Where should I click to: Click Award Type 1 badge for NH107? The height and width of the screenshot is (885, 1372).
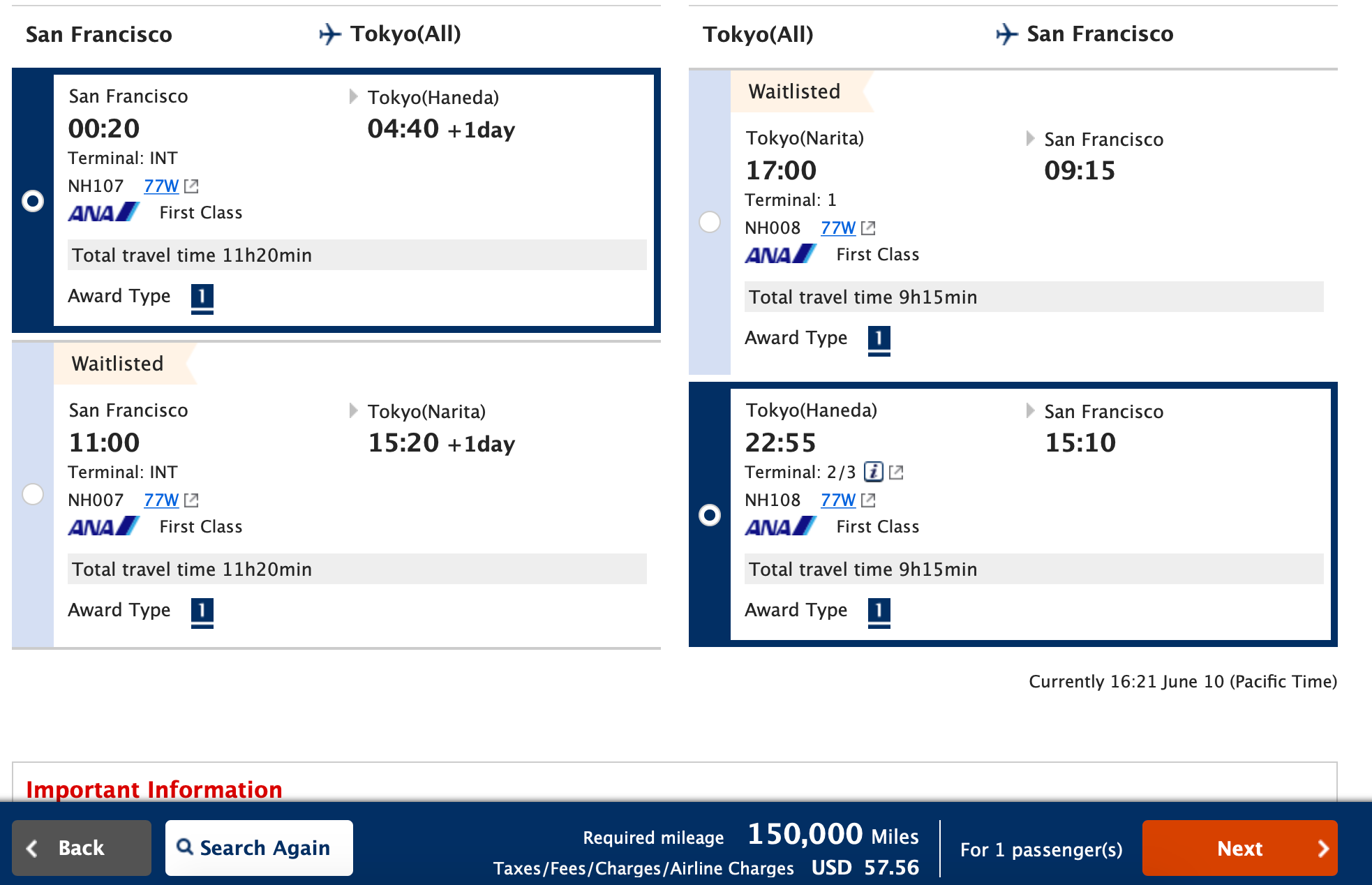202,297
